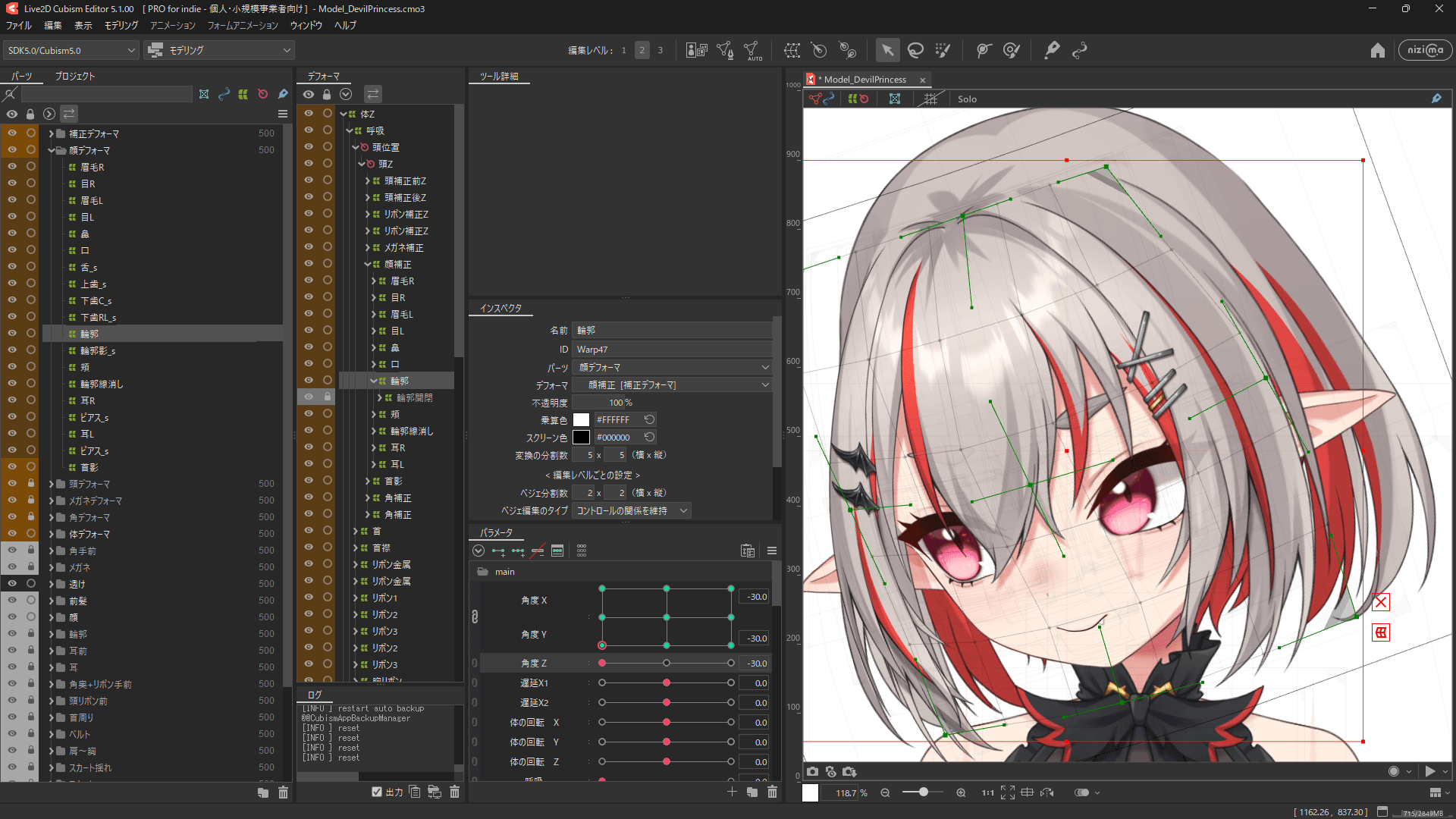Select the lasso selection tool
1456x819 pixels.
915,50
